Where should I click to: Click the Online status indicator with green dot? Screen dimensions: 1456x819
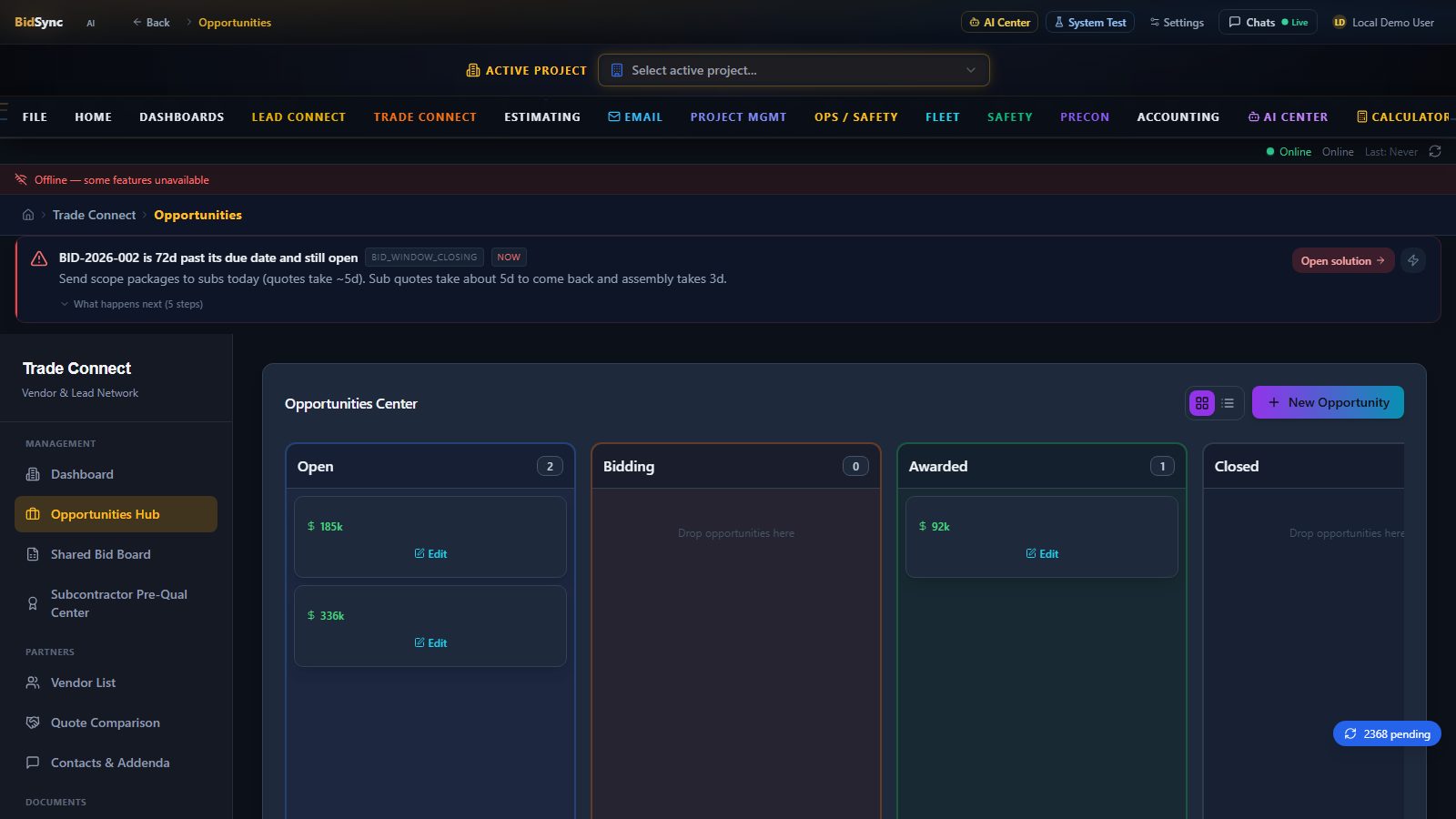pos(1289,152)
